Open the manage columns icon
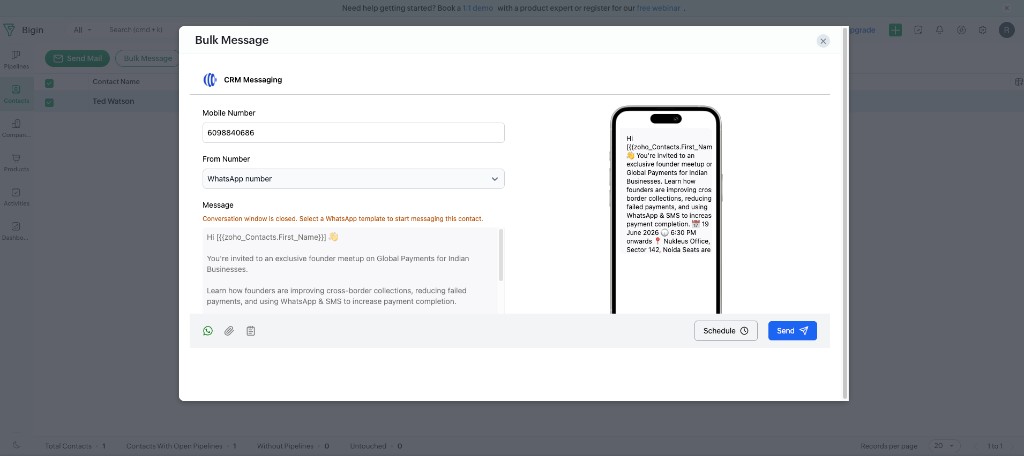 pyautogui.click(x=1018, y=82)
